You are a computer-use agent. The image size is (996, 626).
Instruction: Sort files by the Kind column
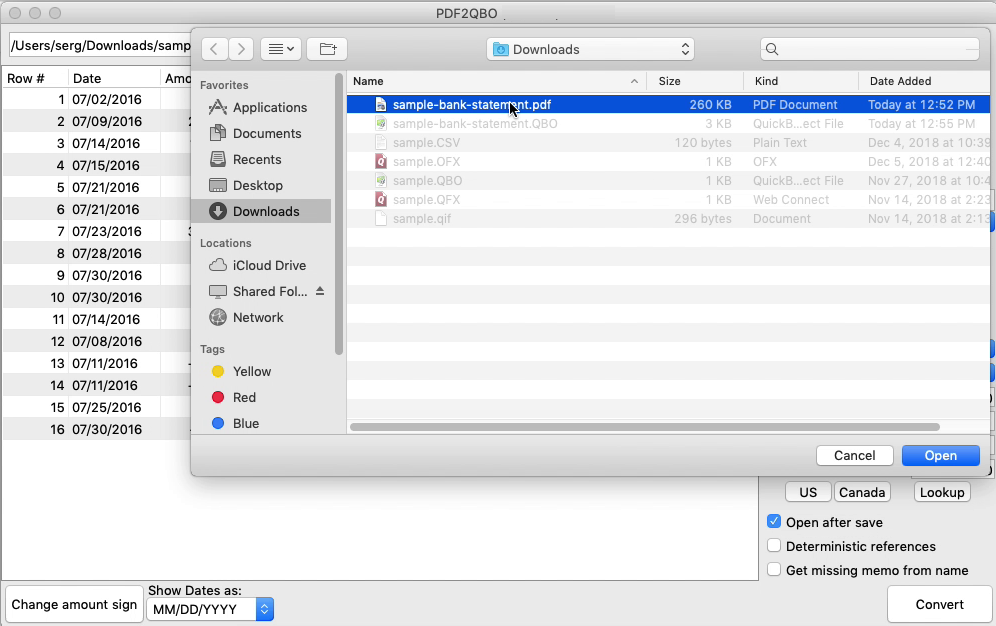(x=766, y=81)
